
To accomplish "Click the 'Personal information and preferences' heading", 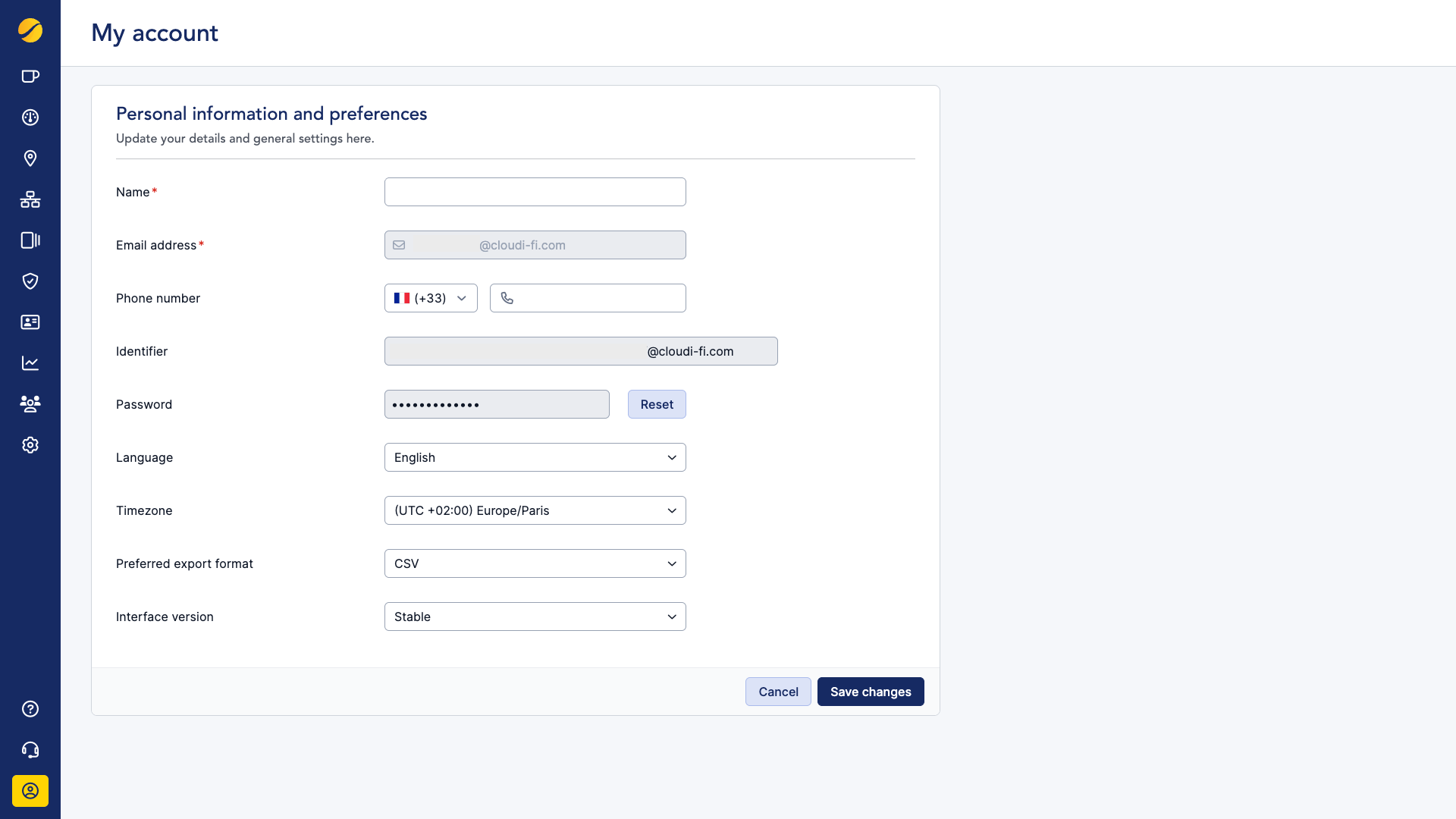I will [271, 114].
